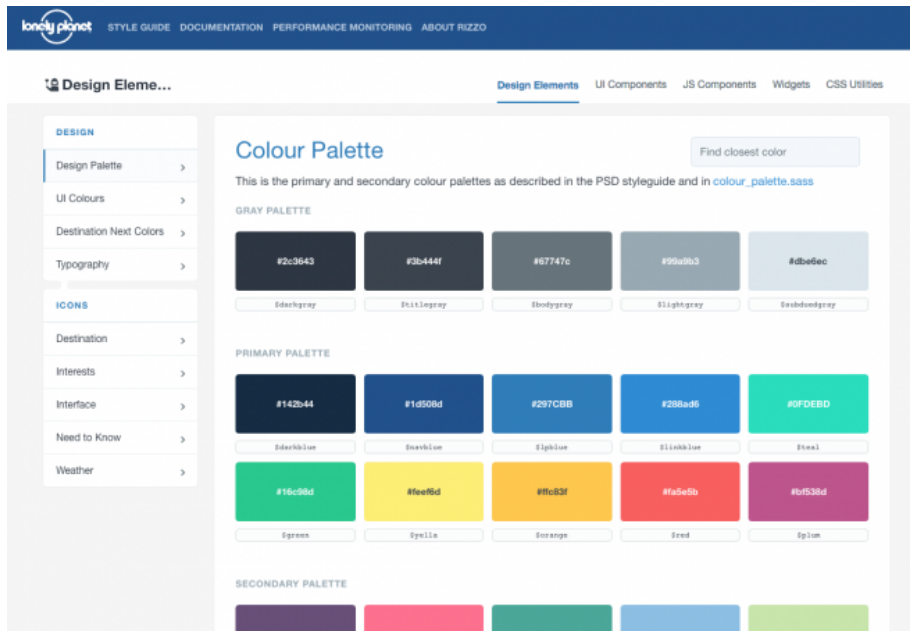Switch to the JS Components tab

point(719,85)
